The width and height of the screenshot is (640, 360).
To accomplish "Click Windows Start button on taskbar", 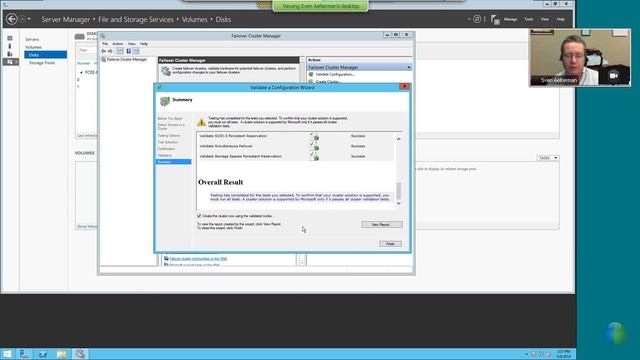I will tap(7, 354).
